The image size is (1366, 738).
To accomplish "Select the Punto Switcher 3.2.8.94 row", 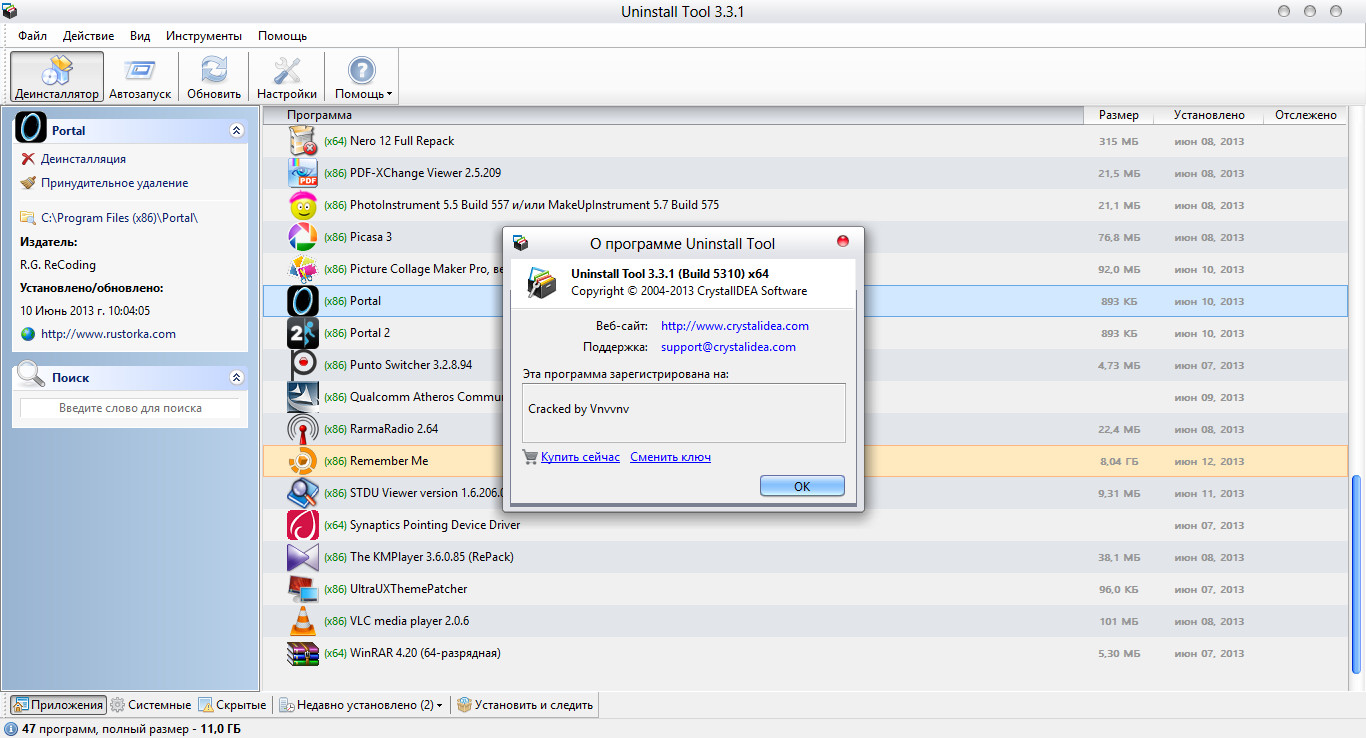I will (x=805, y=365).
